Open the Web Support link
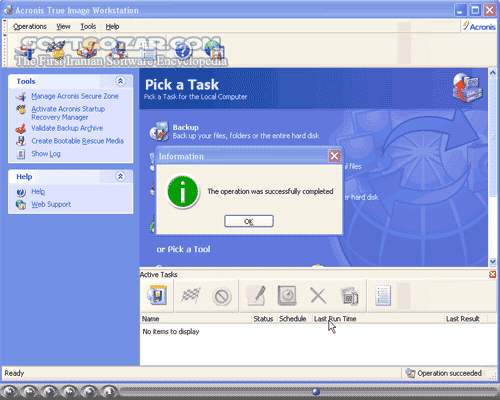 pyautogui.click(x=51, y=204)
